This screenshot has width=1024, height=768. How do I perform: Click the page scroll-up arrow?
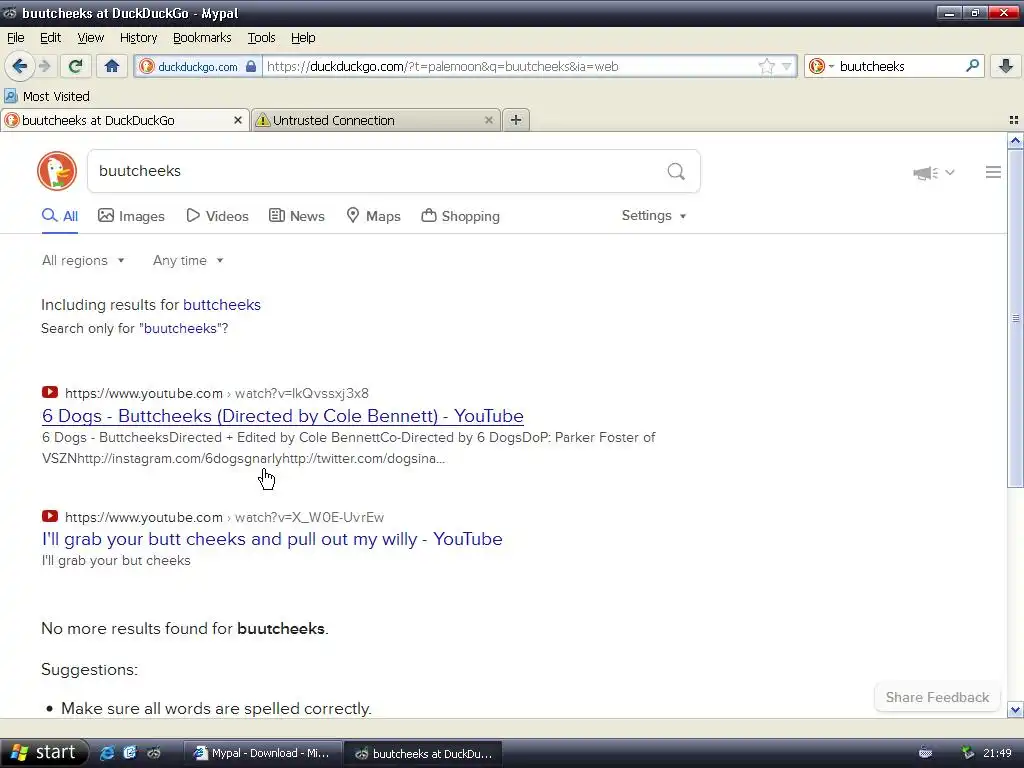tap(1015, 141)
